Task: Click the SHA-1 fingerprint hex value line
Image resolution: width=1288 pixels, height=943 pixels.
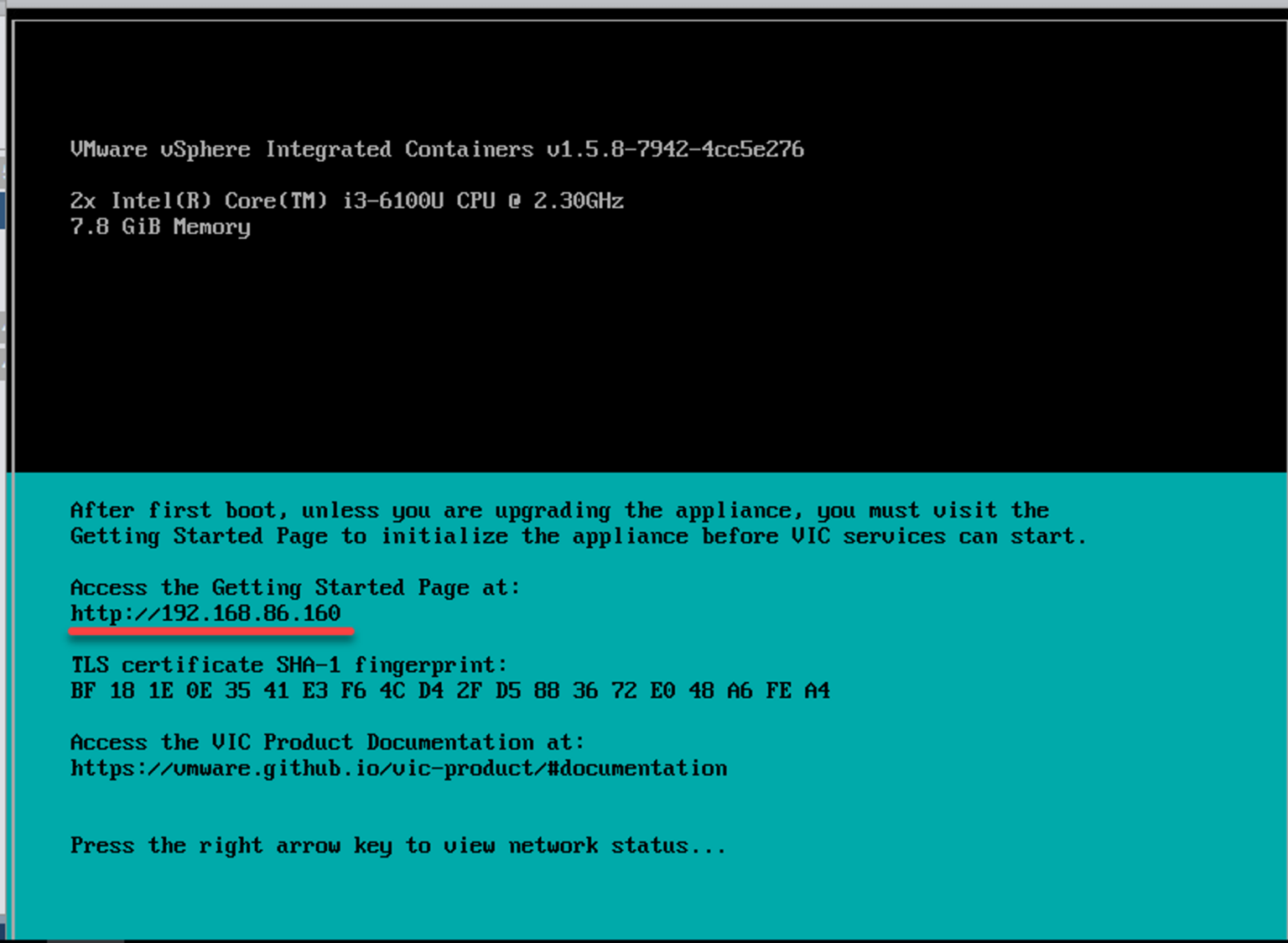Action: 450,691
